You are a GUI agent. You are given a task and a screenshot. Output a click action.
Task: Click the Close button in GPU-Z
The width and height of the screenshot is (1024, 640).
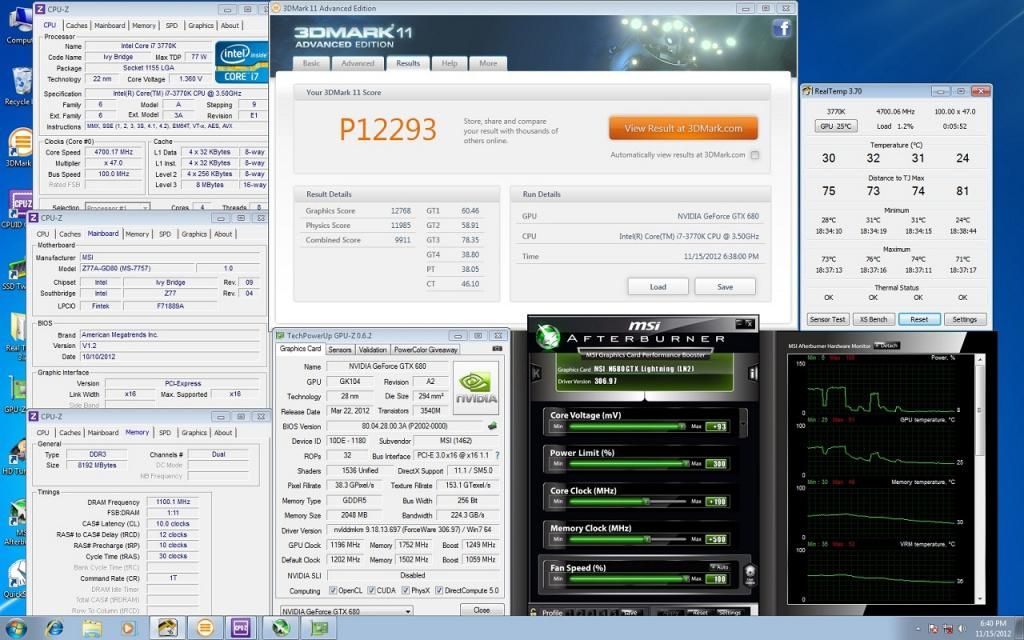click(481, 610)
